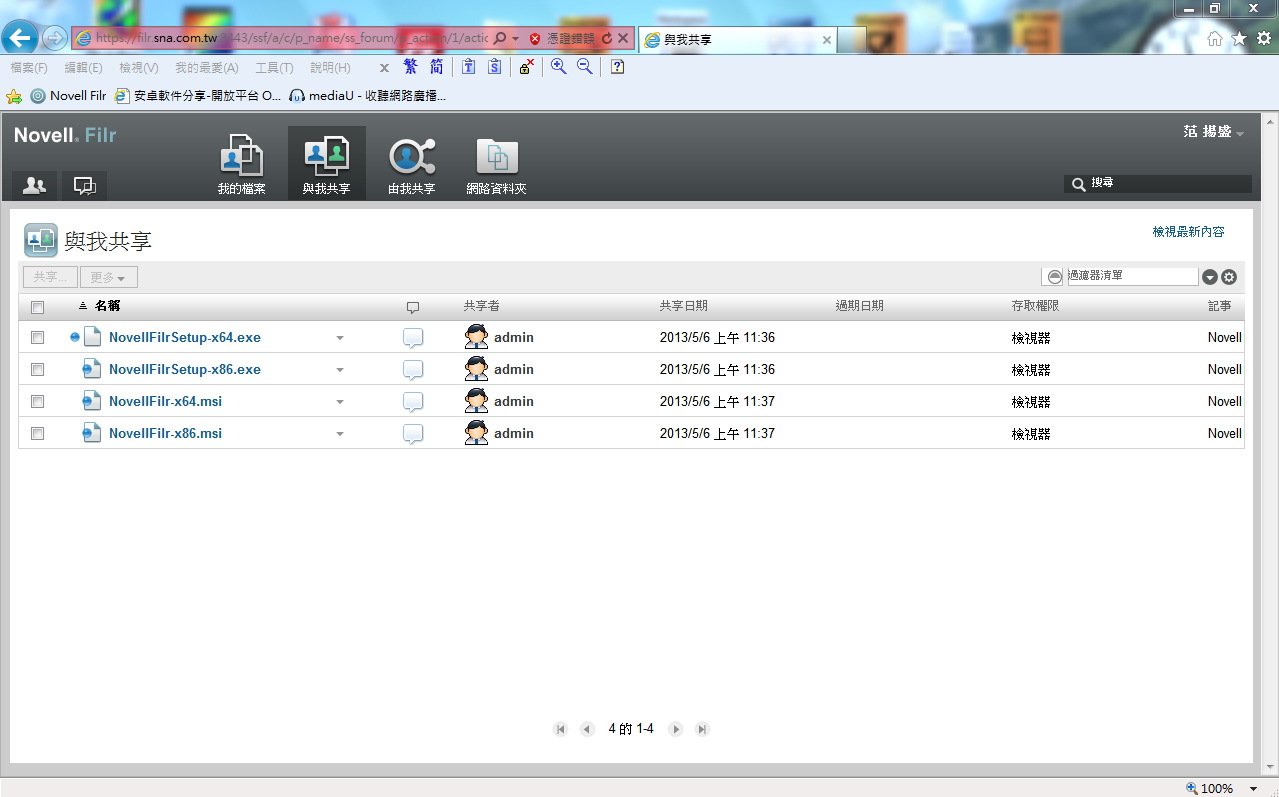
Task: Open address bar search dropdown arrow
Action: tap(516, 38)
